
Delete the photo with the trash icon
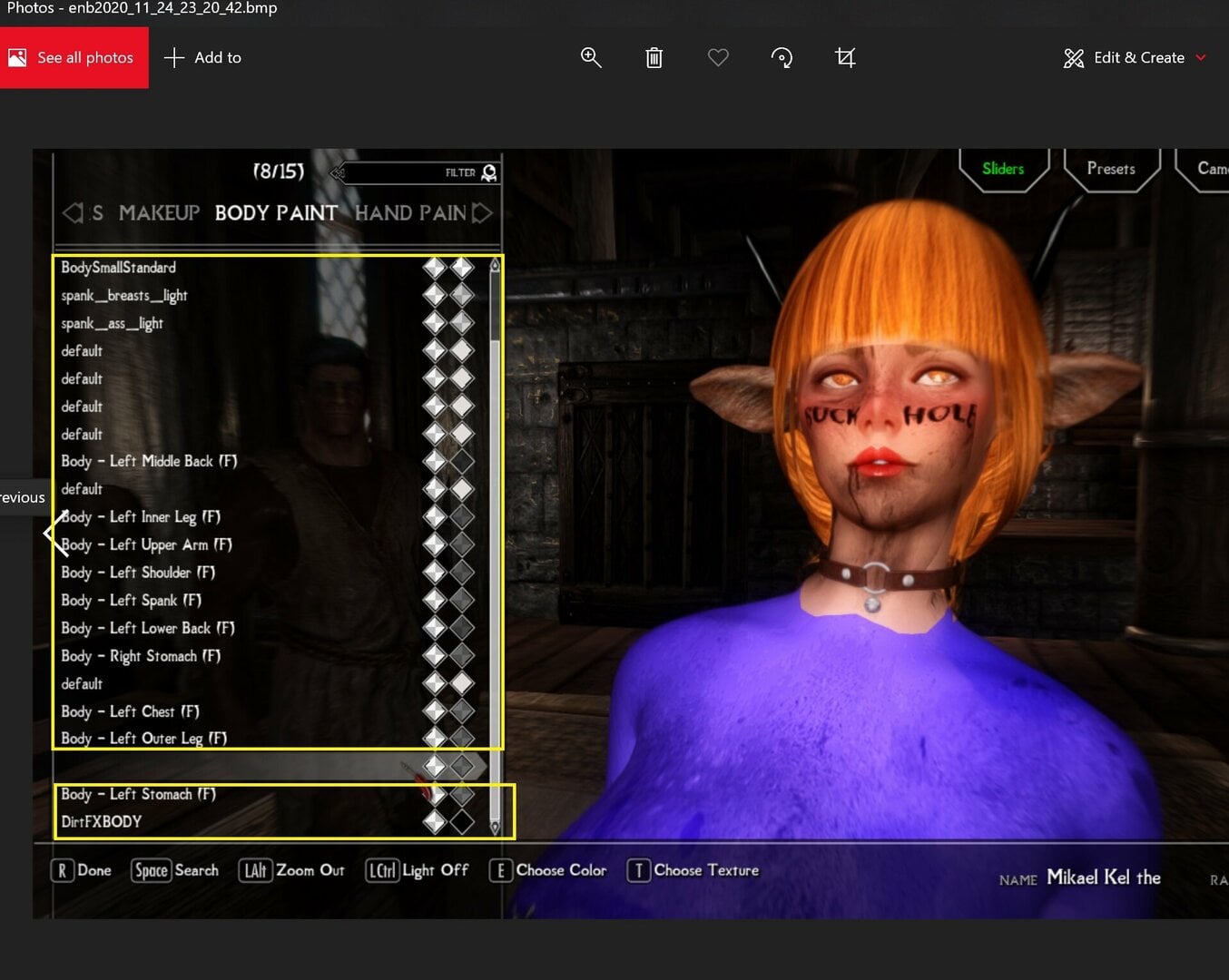click(654, 57)
